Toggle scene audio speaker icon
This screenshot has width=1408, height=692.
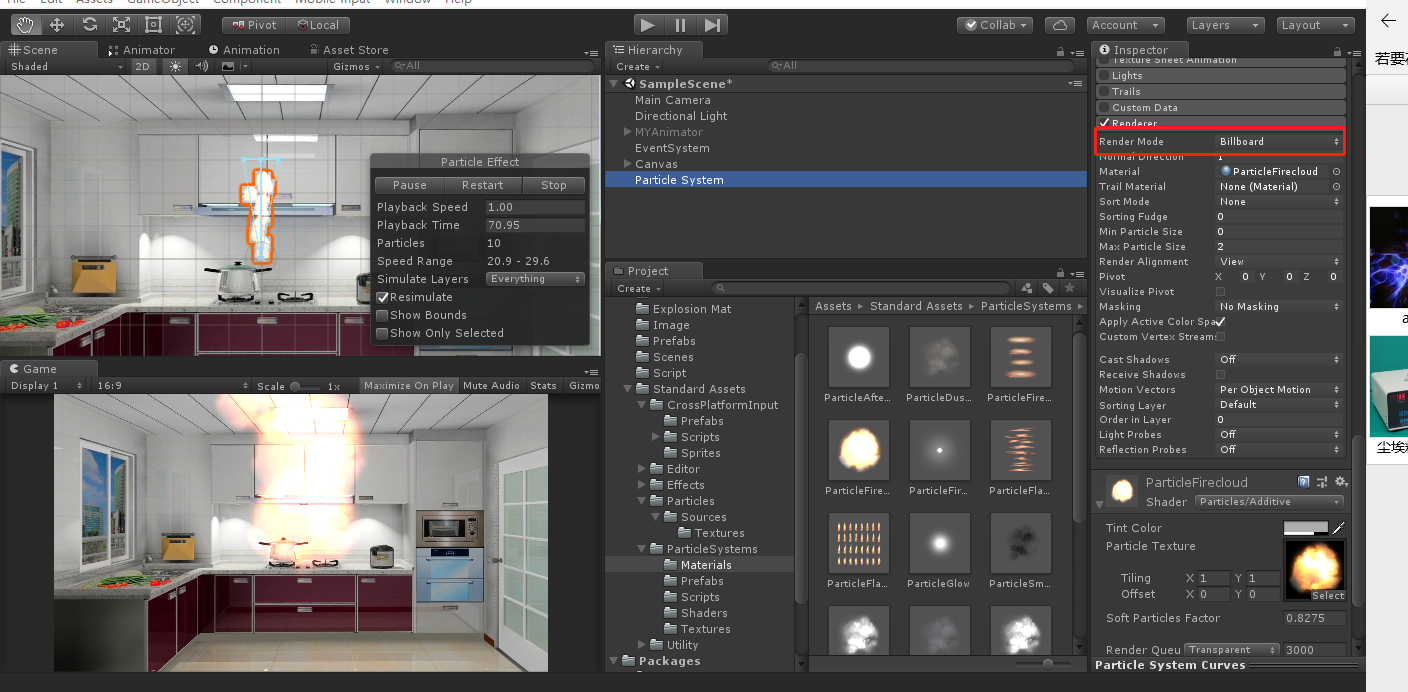pos(202,66)
